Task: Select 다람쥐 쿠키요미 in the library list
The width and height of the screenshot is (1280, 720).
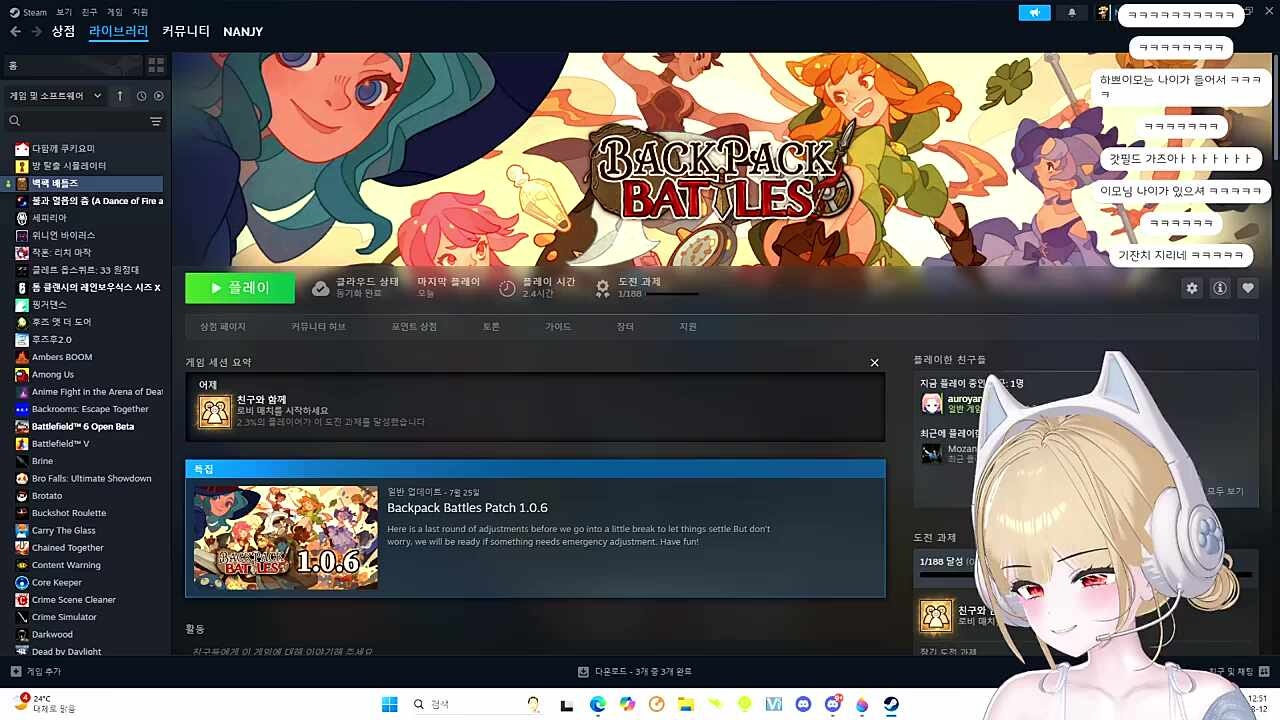Action: click(x=83, y=148)
